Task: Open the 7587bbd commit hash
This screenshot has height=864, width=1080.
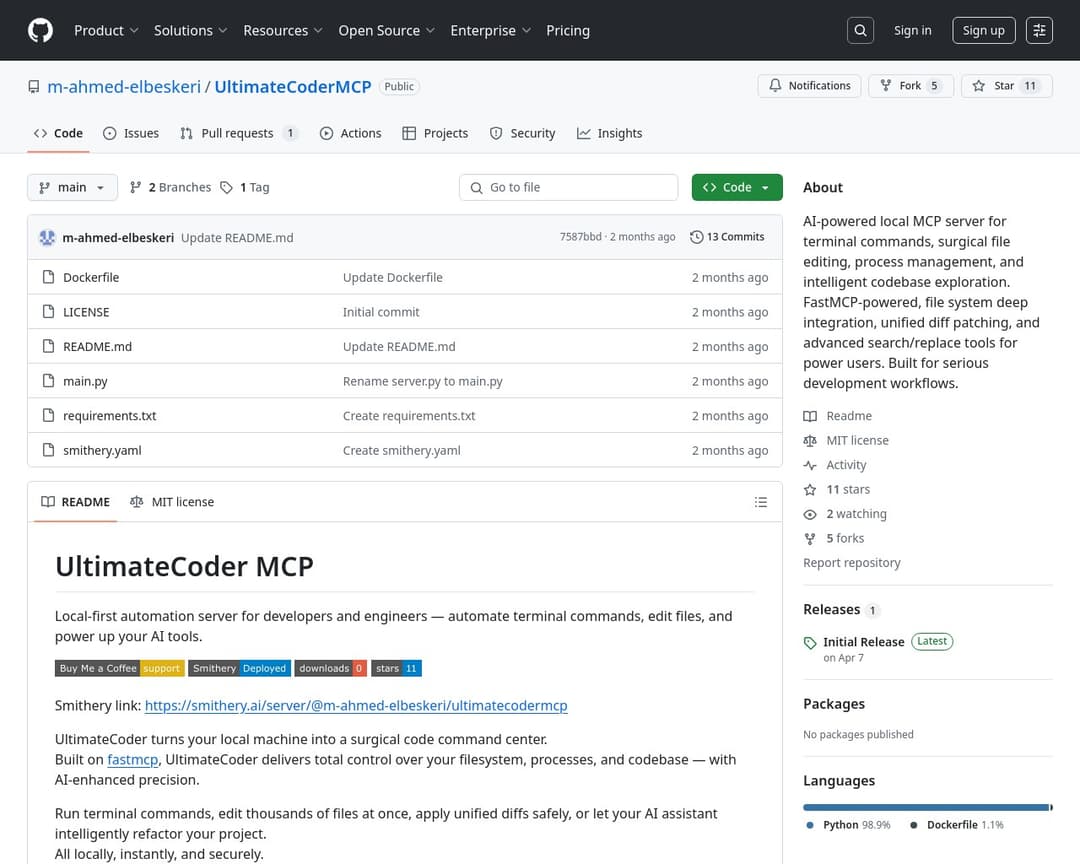Action: click(x=581, y=237)
